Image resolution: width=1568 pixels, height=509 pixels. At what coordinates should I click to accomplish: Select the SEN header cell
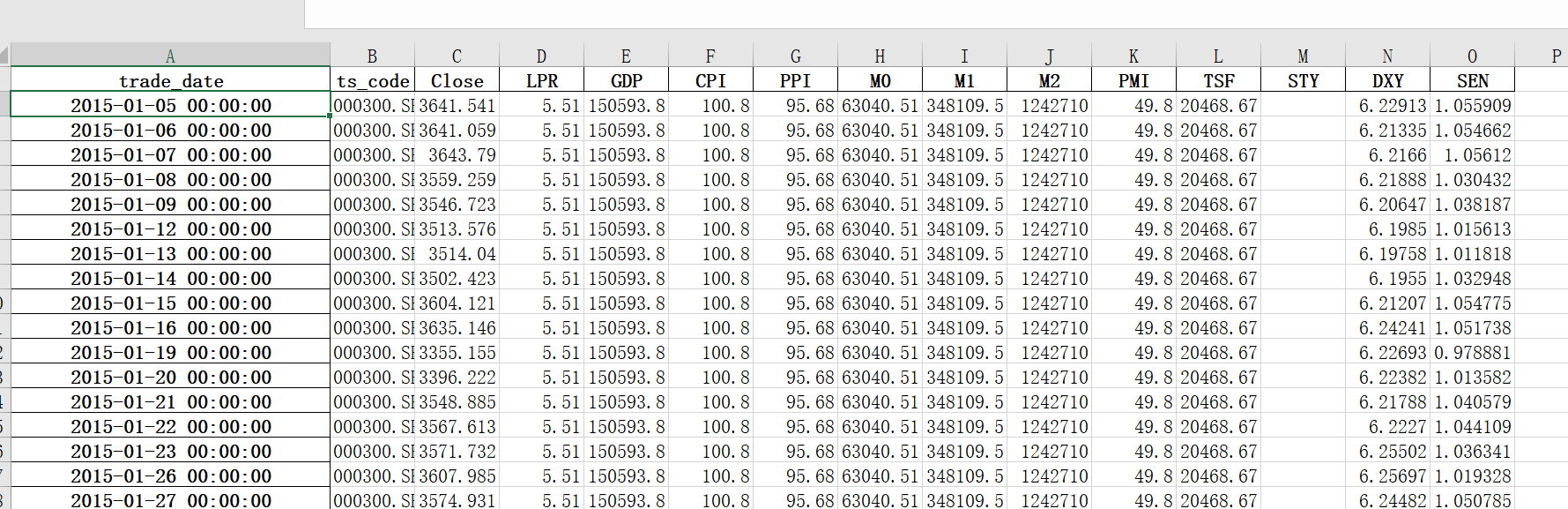pyautogui.click(x=1472, y=80)
